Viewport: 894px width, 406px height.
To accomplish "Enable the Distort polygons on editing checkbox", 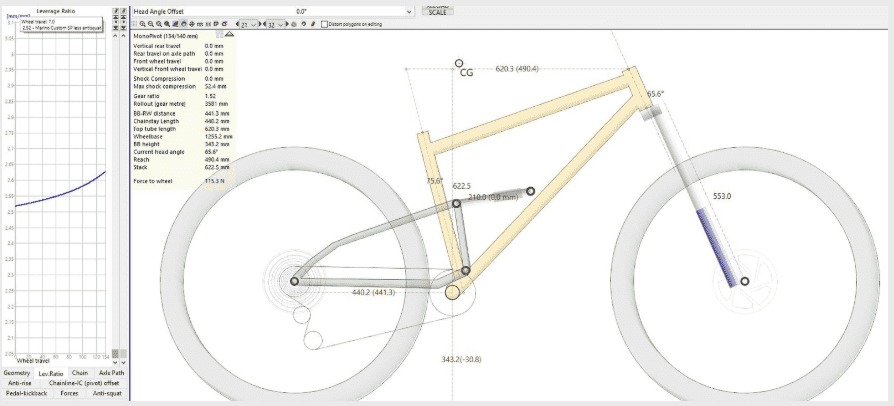I will 324,24.
